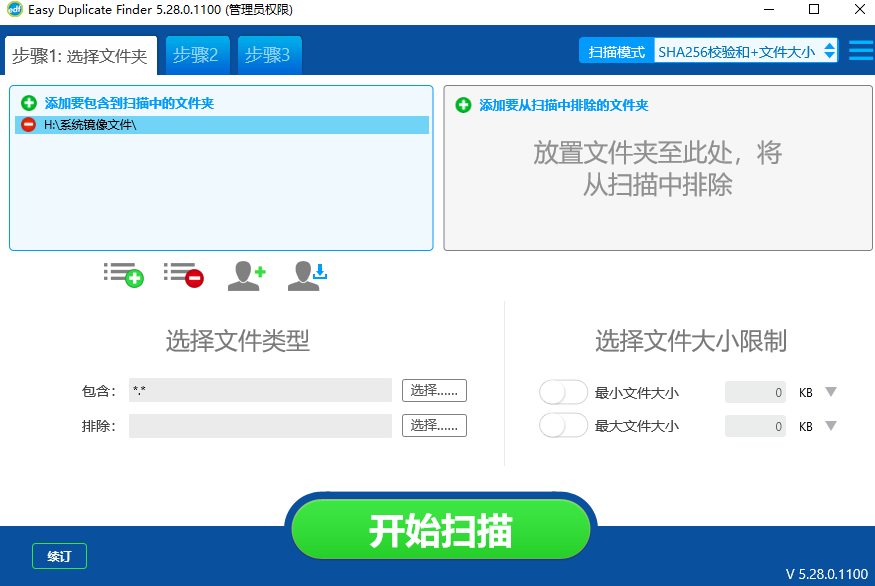Open the hamburger menu in the top-right corner
The width and height of the screenshot is (875, 586).
pyautogui.click(x=860, y=49)
